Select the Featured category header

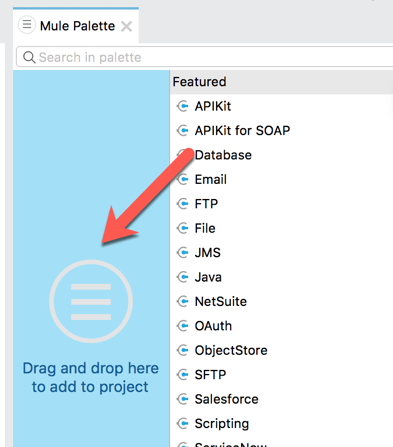(x=281, y=82)
